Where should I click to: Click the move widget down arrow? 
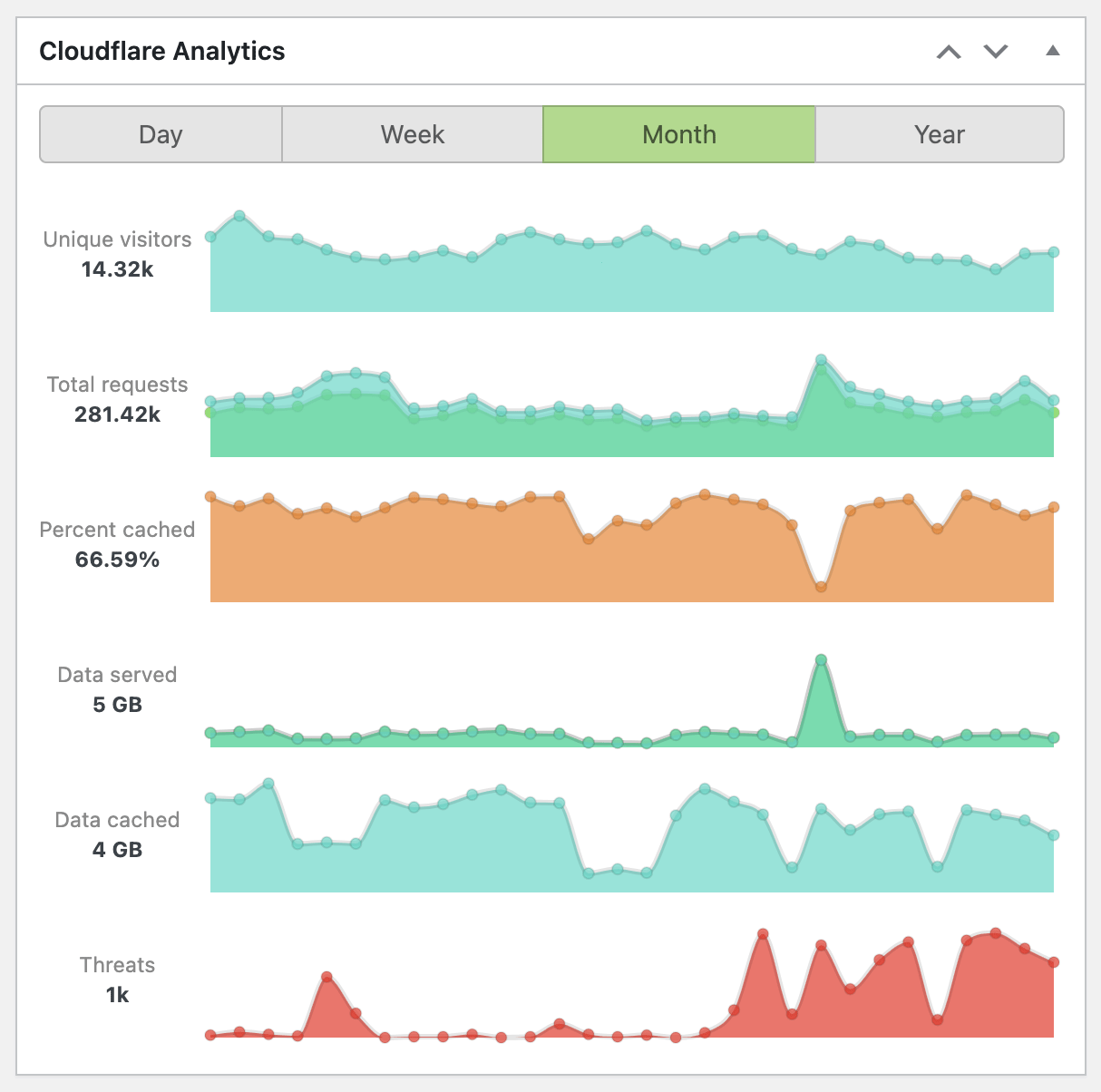996,52
